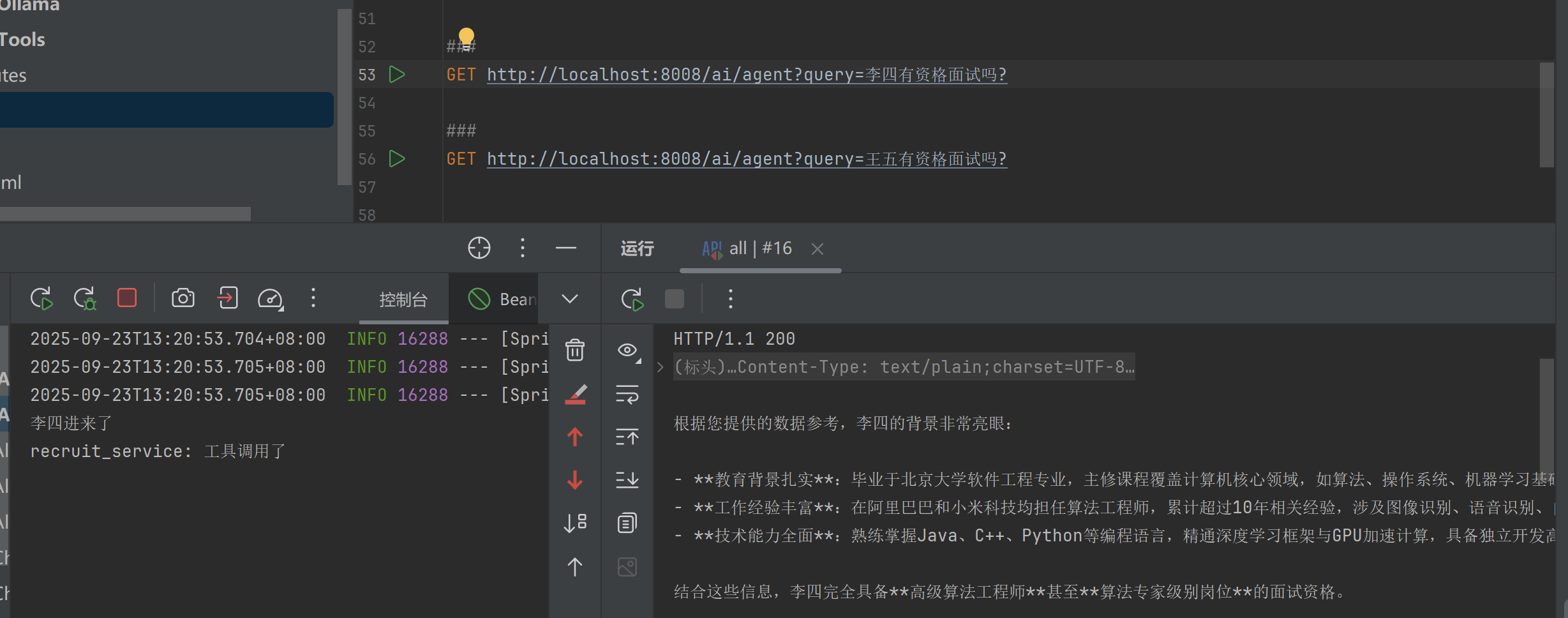Select the 运行 tab

[638, 248]
